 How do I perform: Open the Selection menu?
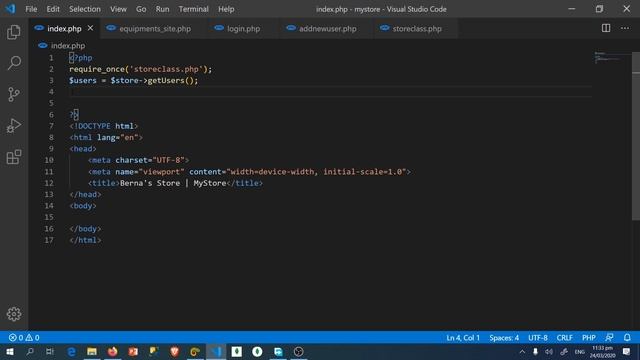coord(84,9)
